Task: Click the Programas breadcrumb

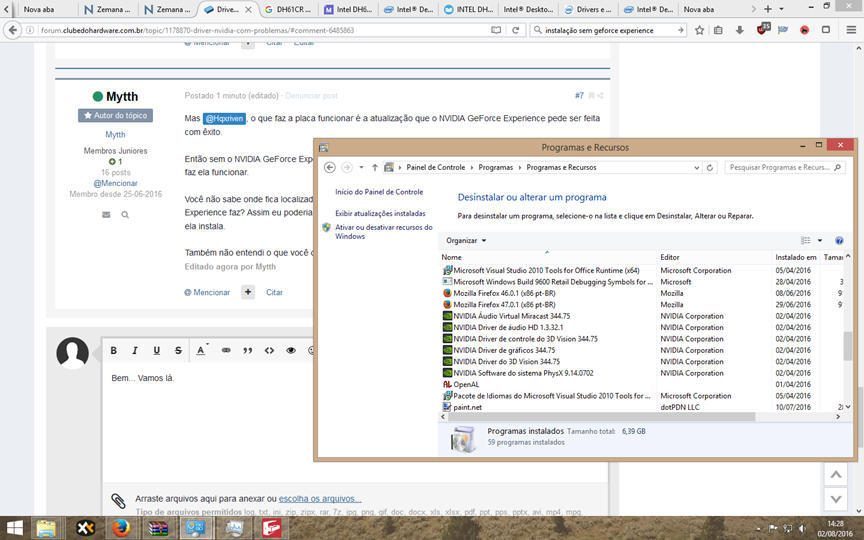Action: [495, 168]
